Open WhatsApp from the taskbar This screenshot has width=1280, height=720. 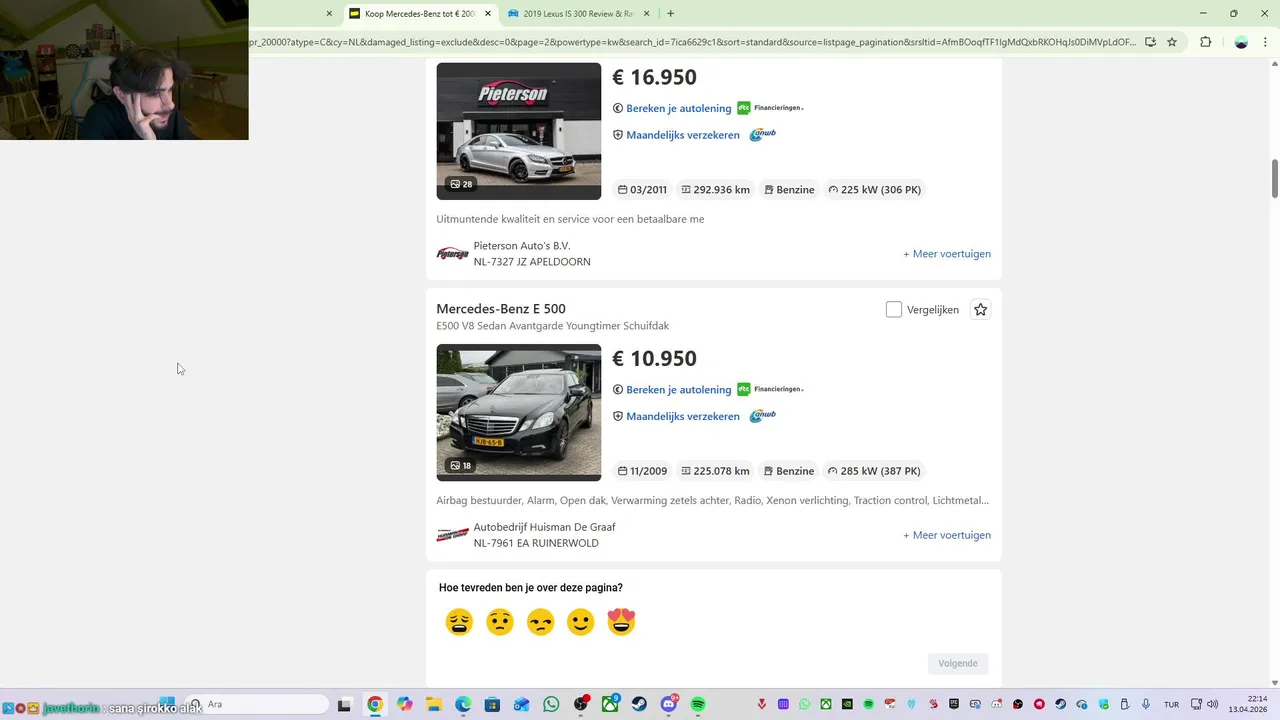[551, 705]
